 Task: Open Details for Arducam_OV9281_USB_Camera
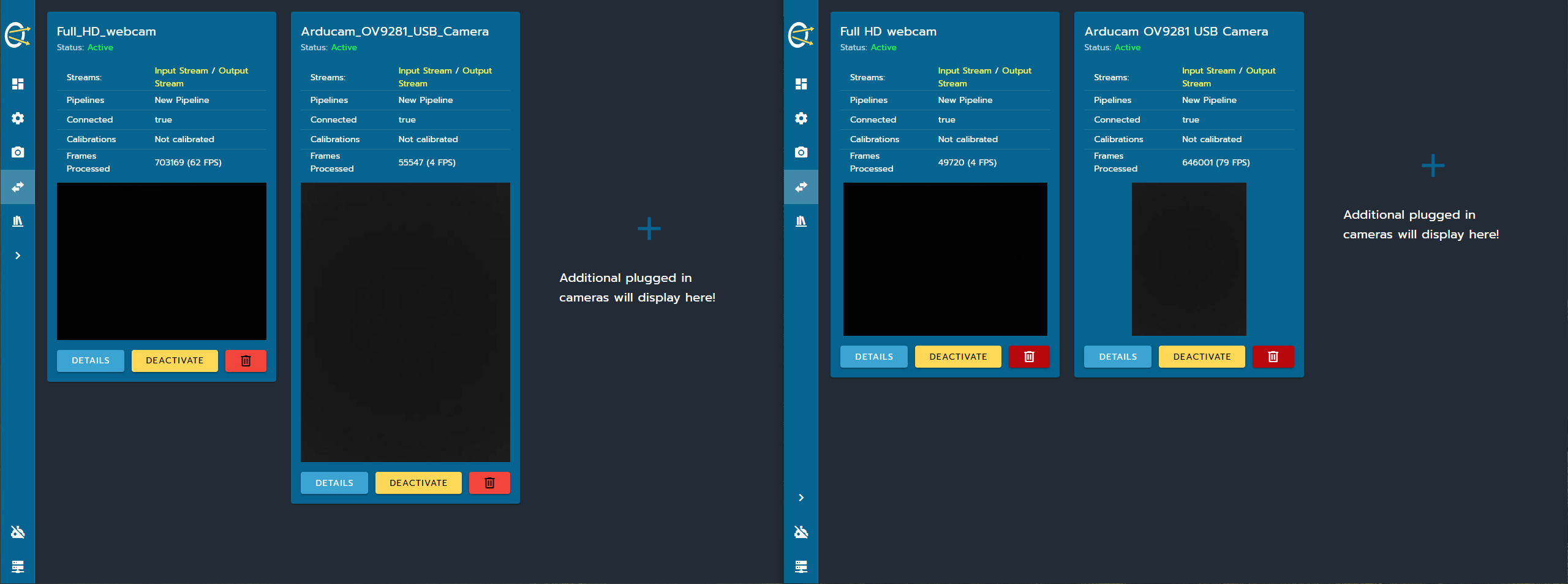tap(334, 483)
